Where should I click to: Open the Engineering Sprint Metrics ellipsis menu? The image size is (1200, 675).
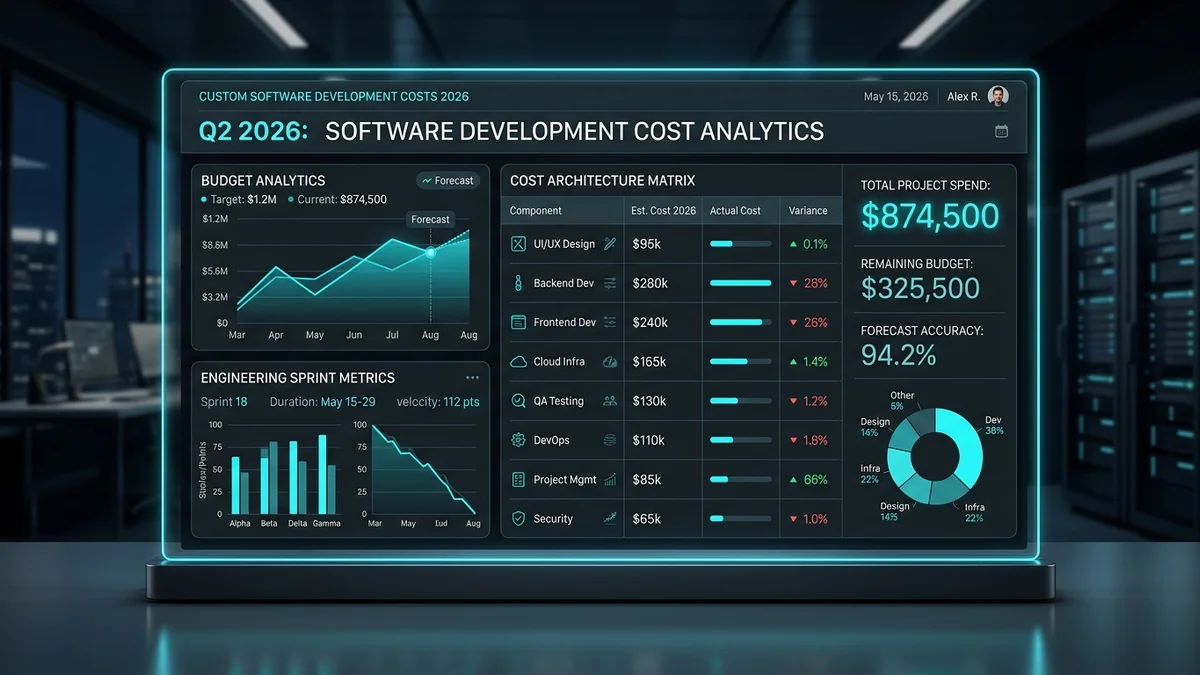[x=472, y=377]
